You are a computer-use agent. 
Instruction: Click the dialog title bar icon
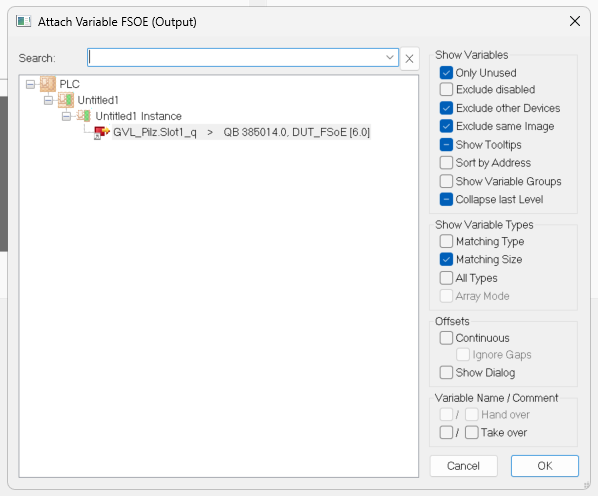tap(23, 21)
